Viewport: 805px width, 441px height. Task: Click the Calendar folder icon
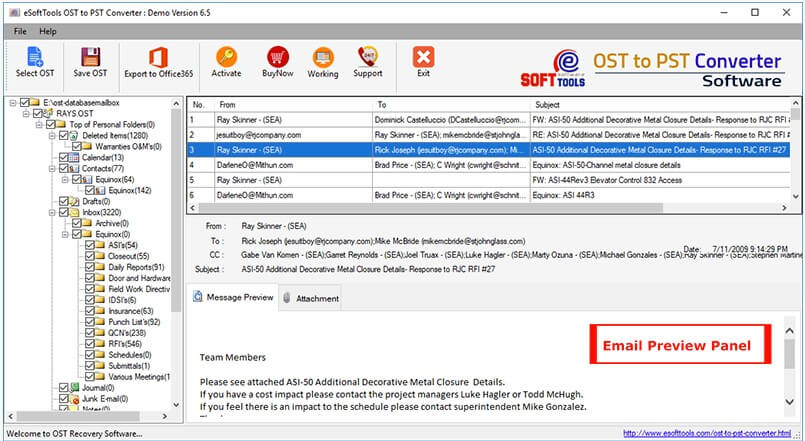point(74,157)
